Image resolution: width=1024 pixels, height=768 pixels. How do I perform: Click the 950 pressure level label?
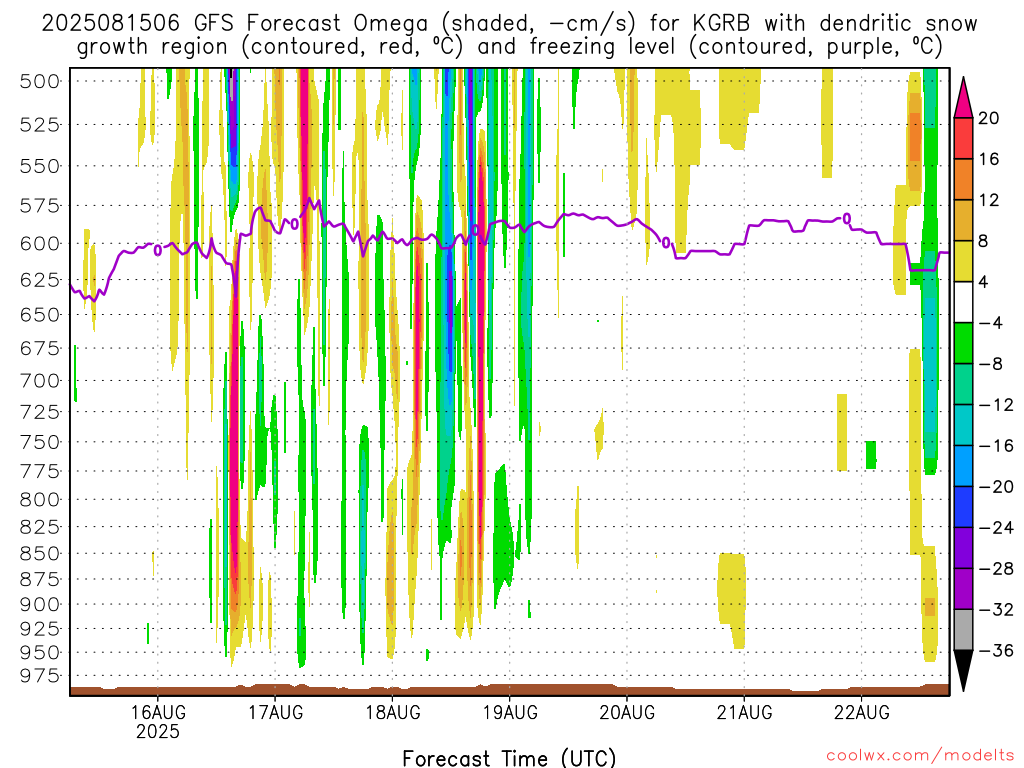coord(40,652)
